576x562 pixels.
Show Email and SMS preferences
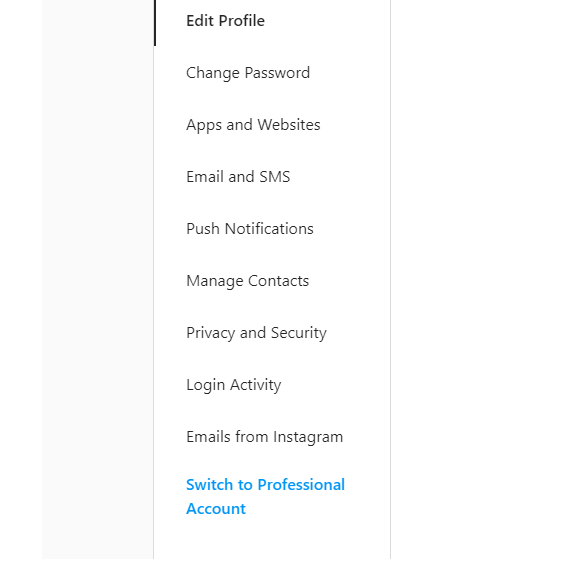click(238, 177)
